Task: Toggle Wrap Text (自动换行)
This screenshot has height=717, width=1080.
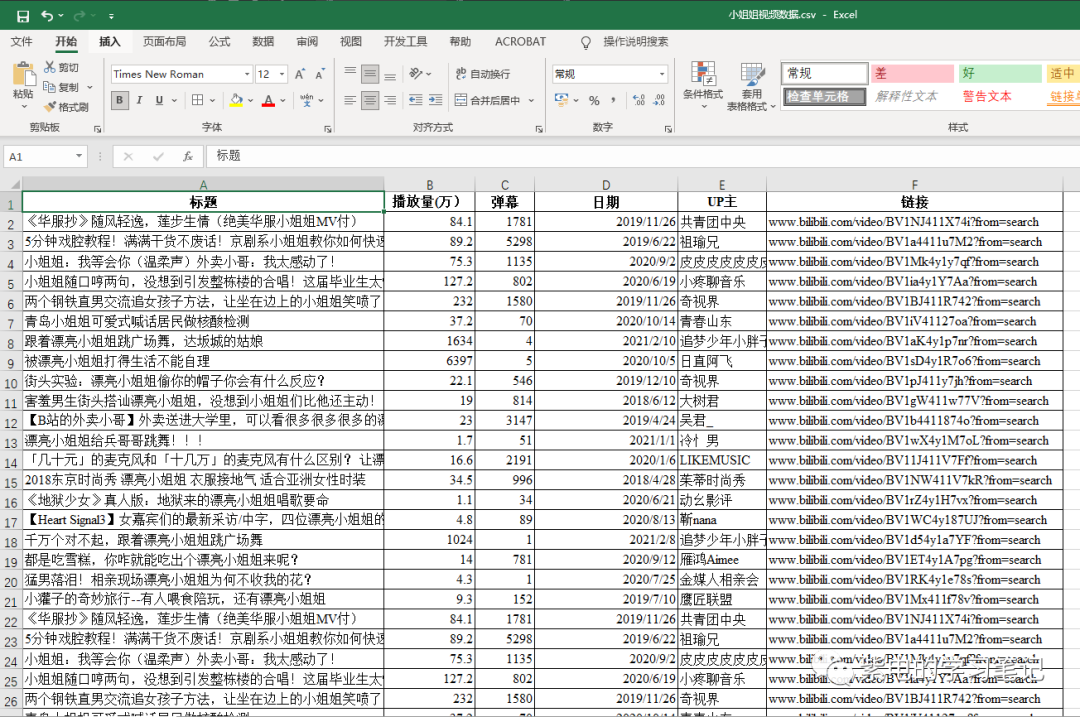Action: click(x=483, y=74)
